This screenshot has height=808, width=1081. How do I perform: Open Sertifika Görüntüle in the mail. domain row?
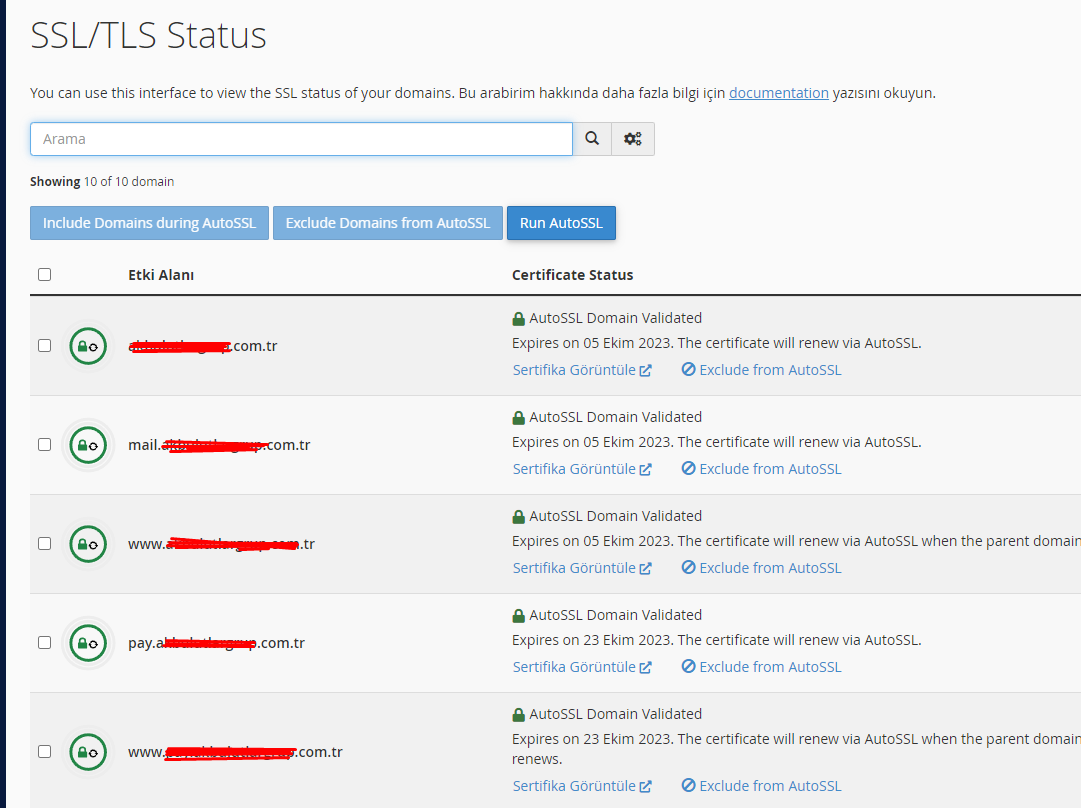(x=582, y=469)
